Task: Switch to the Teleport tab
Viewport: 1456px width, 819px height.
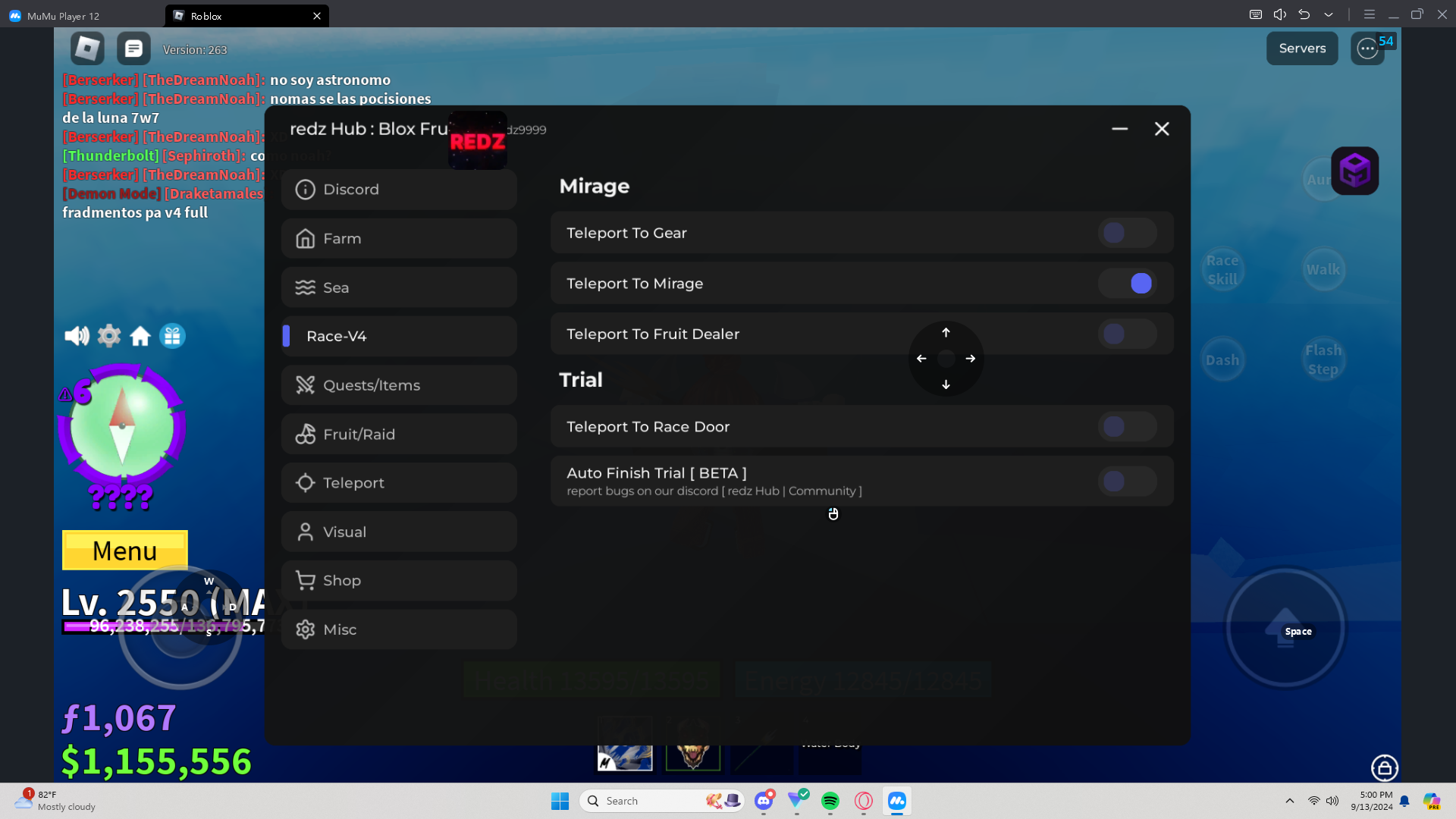Action: (399, 483)
